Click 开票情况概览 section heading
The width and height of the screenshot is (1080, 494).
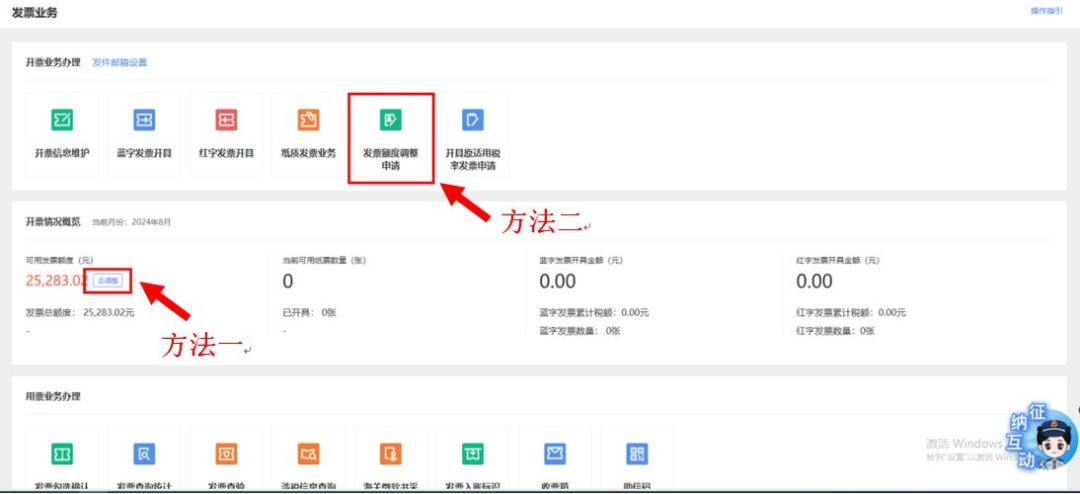(x=53, y=222)
